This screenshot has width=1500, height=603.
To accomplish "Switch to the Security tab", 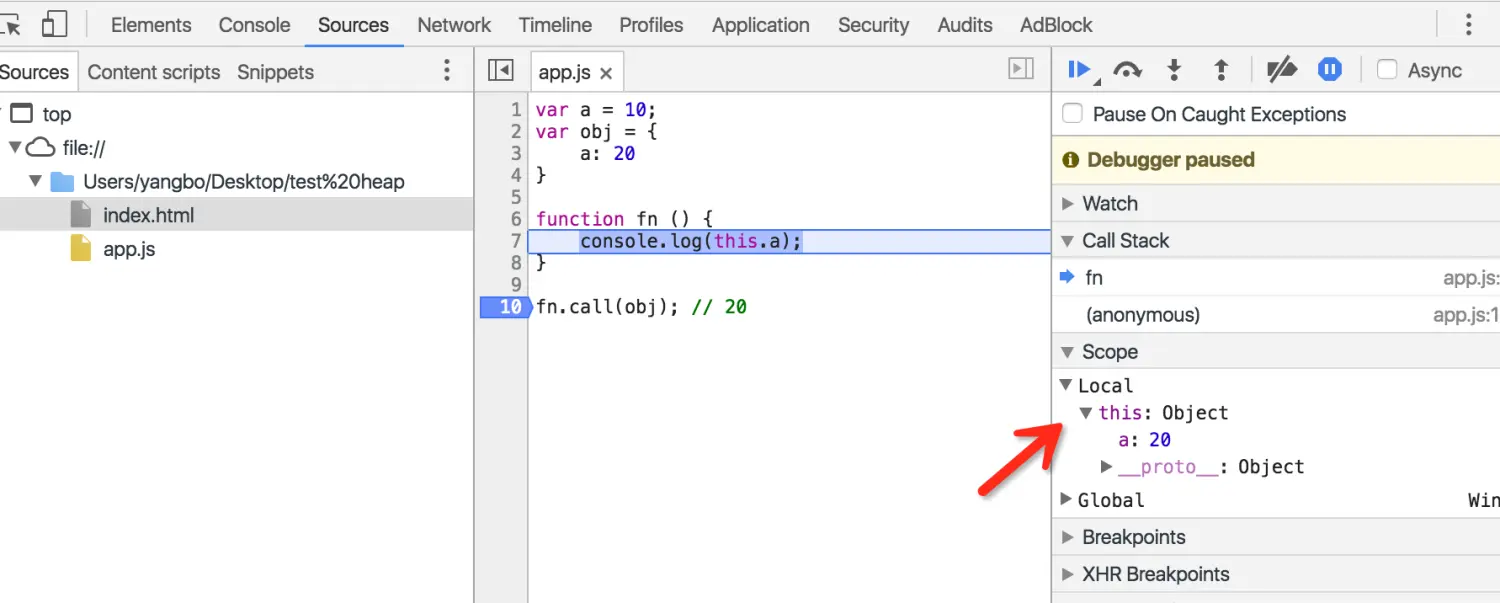I will [x=873, y=25].
